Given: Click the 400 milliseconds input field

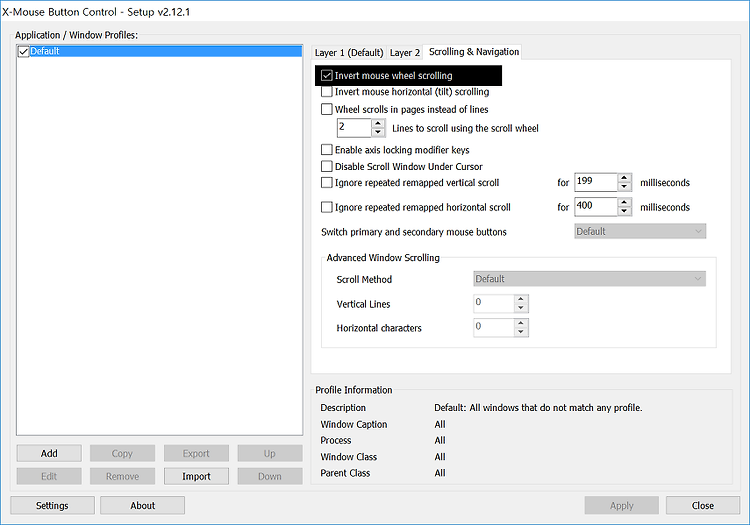Looking at the screenshot, I should point(596,207).
